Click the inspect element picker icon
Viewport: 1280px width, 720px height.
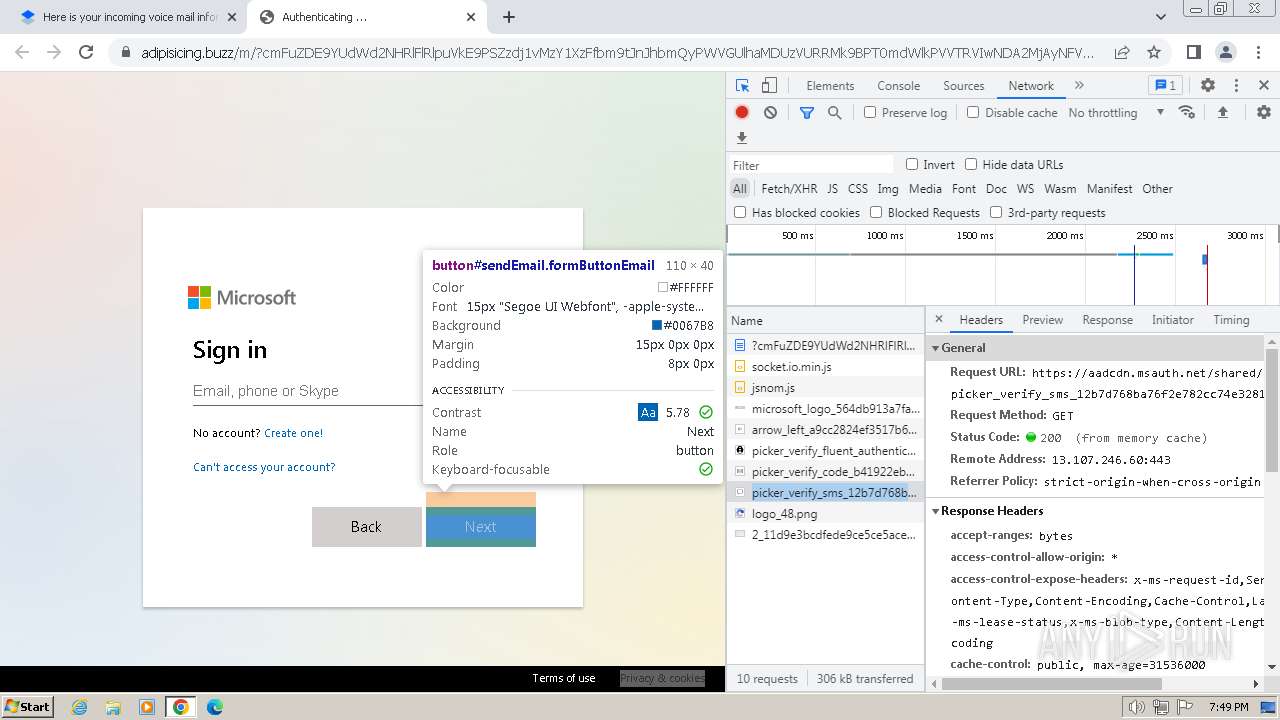(x=742, y=86)
